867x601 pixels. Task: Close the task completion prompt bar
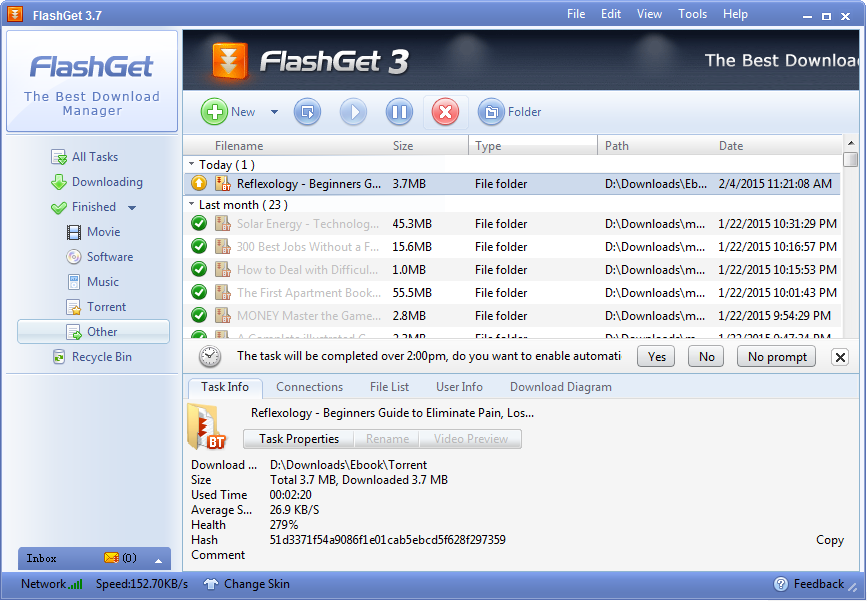click(840, 357)
